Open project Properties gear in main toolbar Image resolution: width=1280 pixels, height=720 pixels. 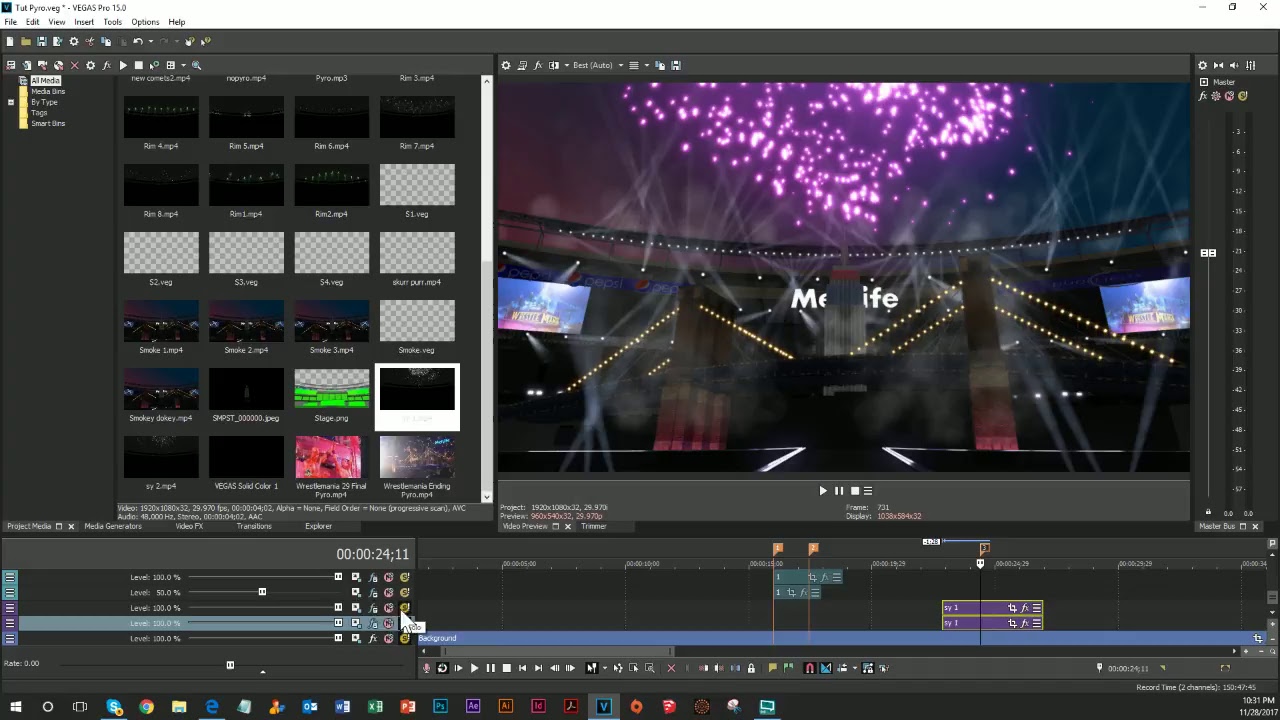tap(73, 41)
